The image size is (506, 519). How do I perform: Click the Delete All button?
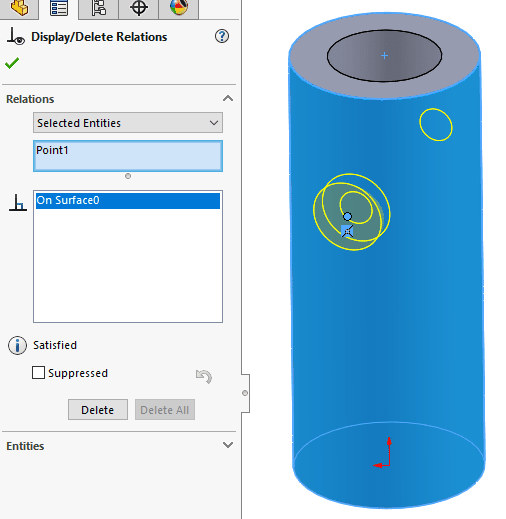165,410
